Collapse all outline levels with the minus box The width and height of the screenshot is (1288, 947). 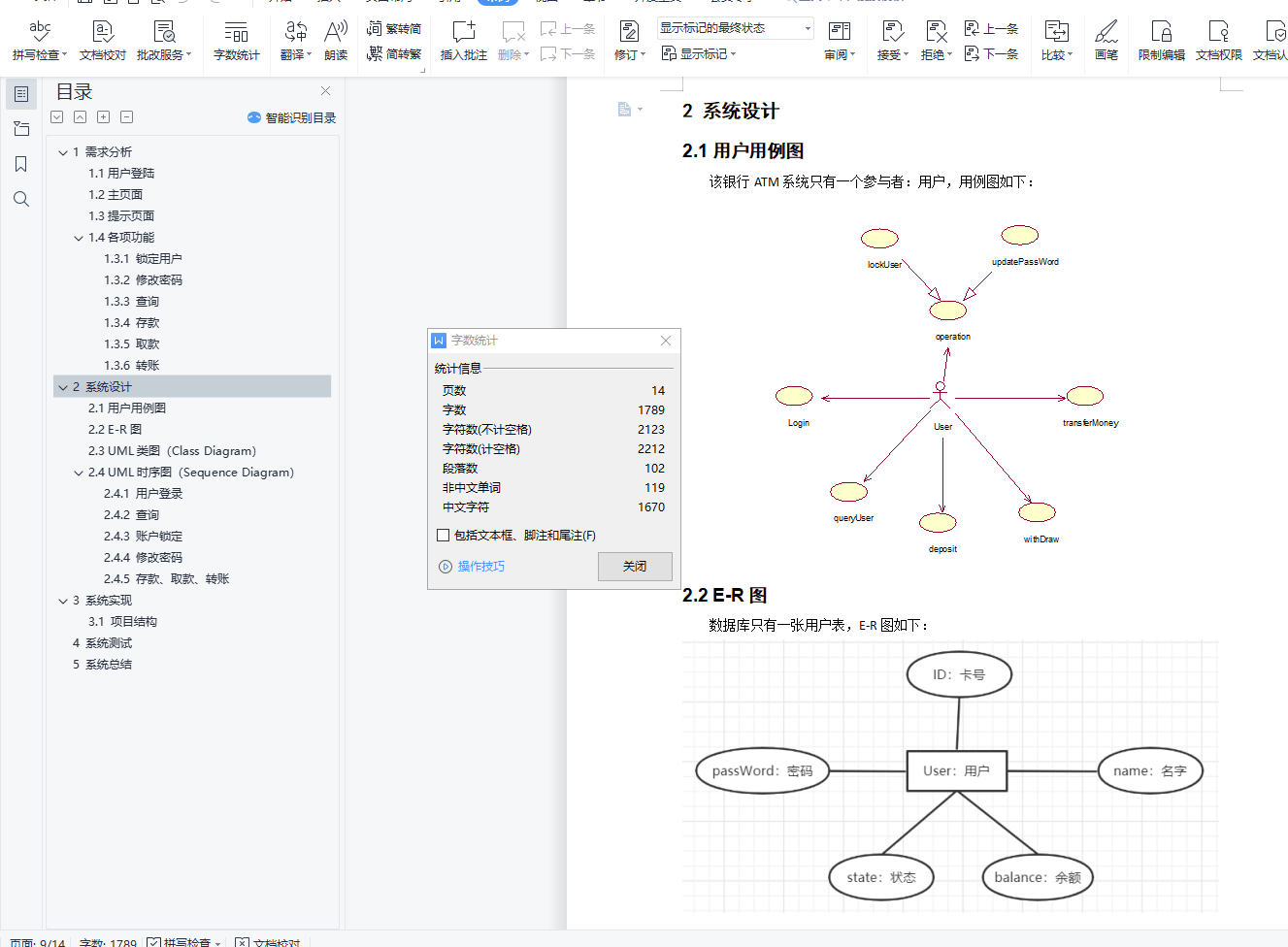(126, 116)
